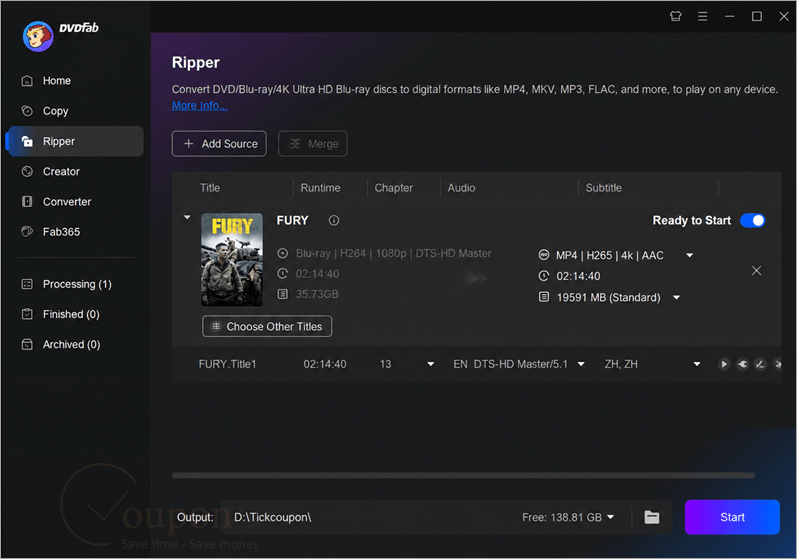Collapse the FURY source entry arrow

click(187, 218)
